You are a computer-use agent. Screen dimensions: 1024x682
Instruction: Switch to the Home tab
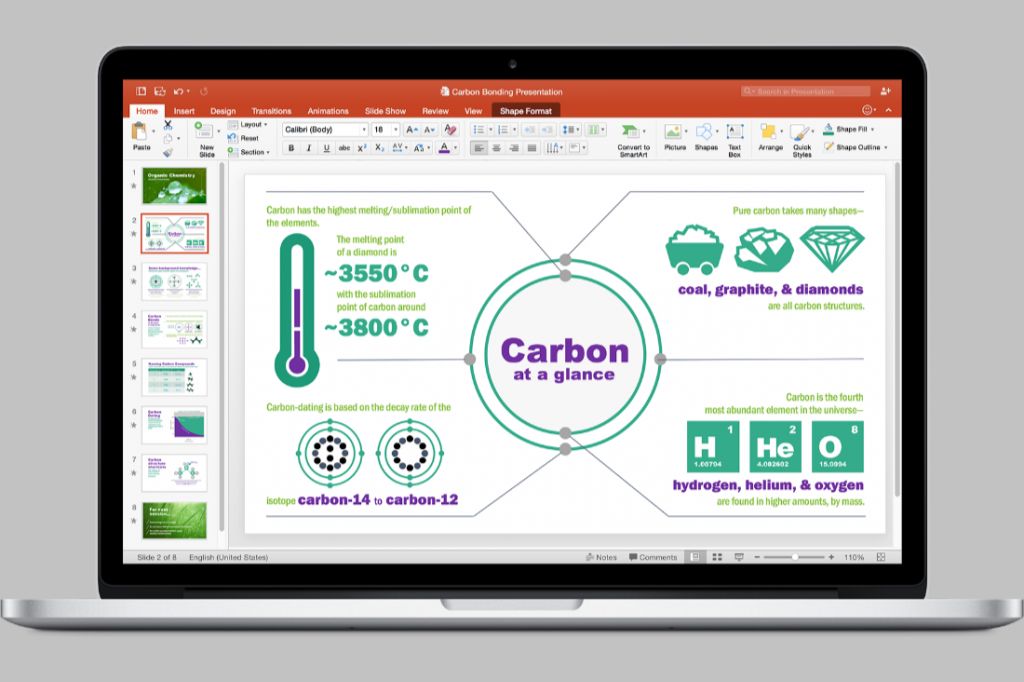click(146, 111)
